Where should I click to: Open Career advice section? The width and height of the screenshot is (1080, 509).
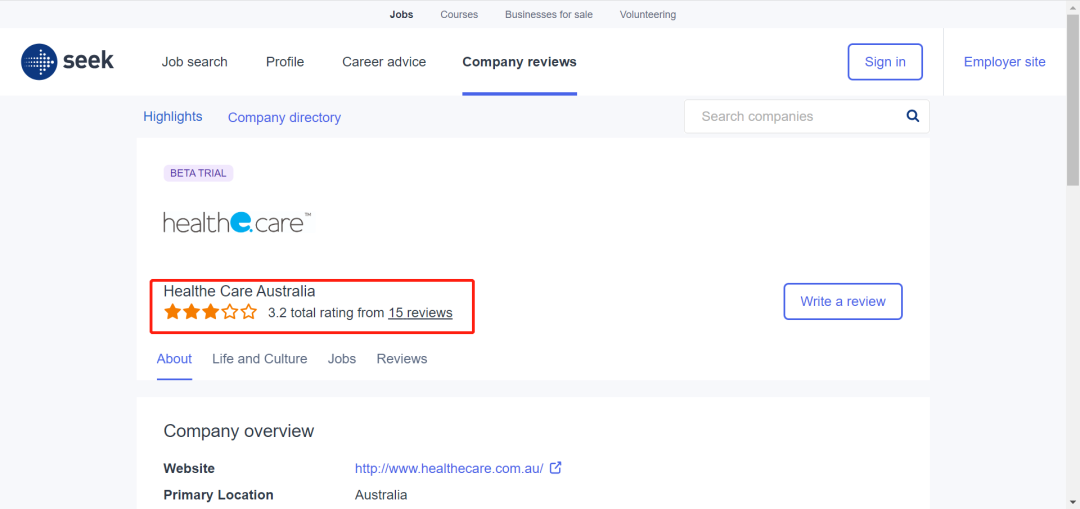pos(384,62)
